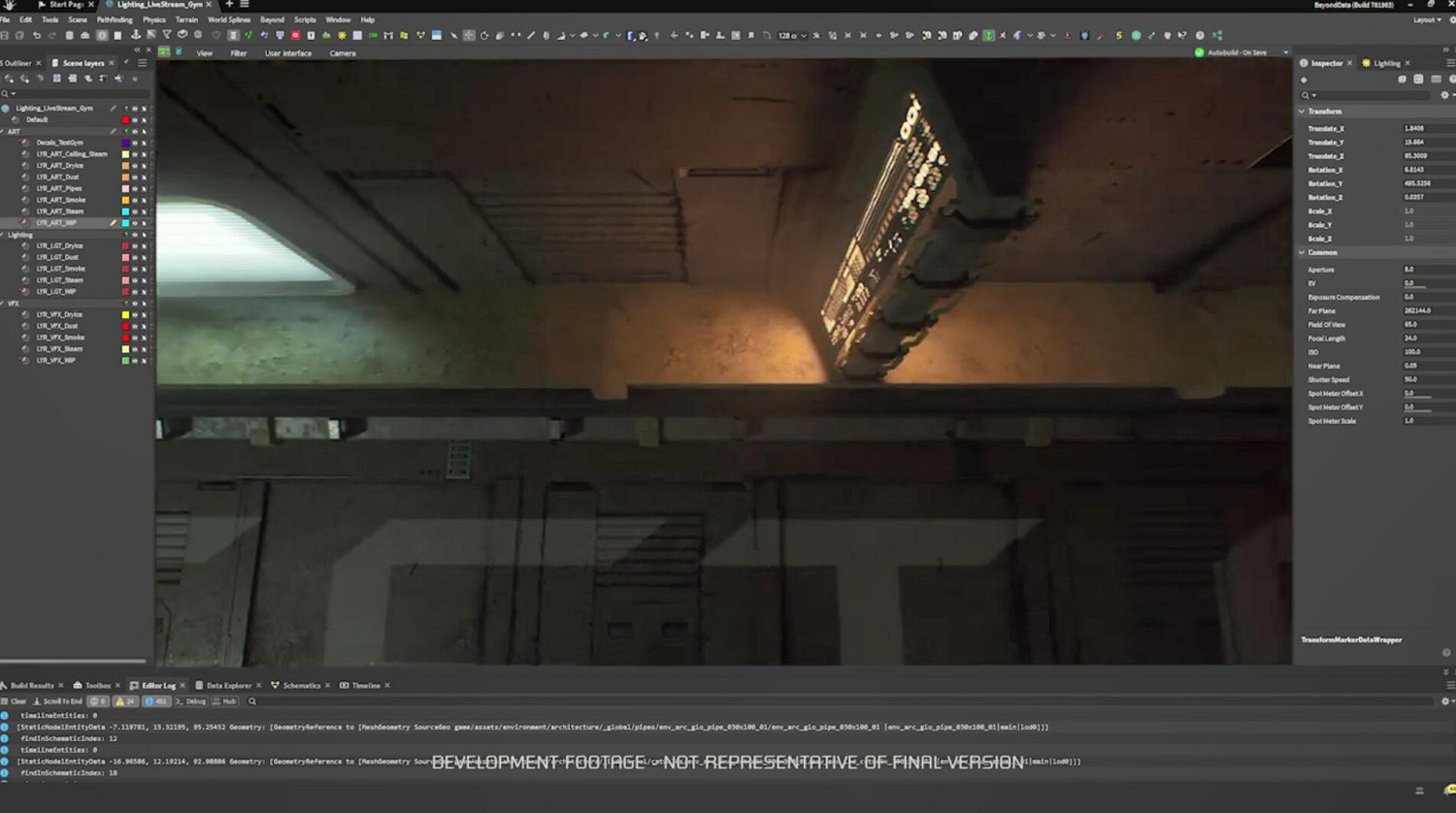Open the Autobuild On Save dropdown
Image resolution: width=1456 pixels, height=813 pixels.
click(1286, 53)
